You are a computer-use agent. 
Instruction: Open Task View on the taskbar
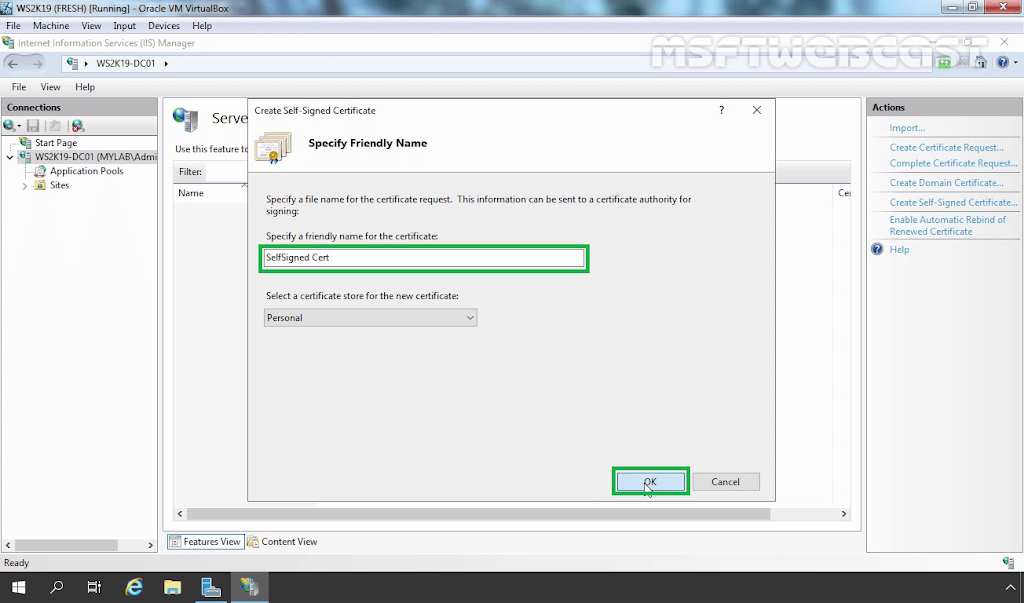95,587
